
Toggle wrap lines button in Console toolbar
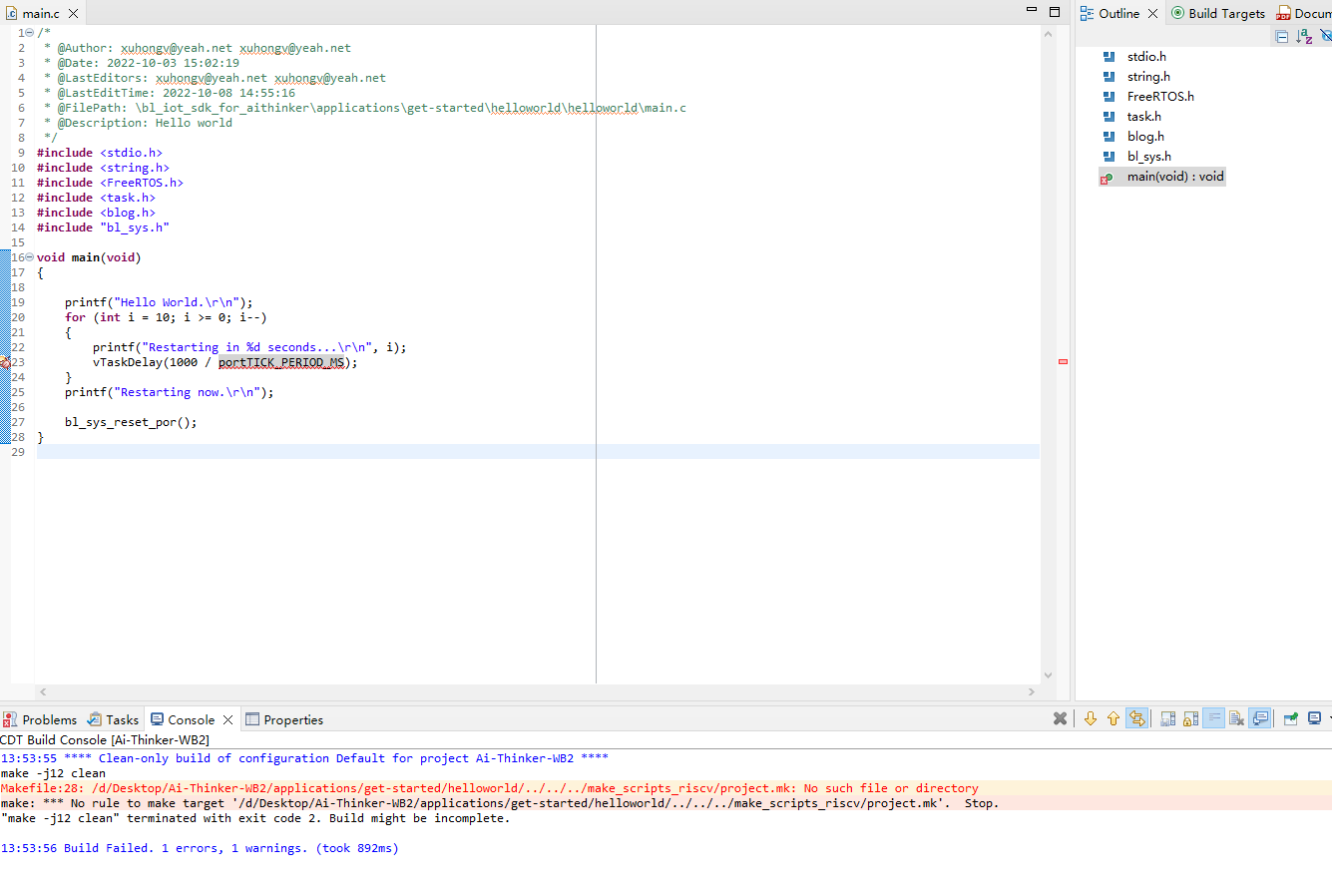pos(1136,718)
